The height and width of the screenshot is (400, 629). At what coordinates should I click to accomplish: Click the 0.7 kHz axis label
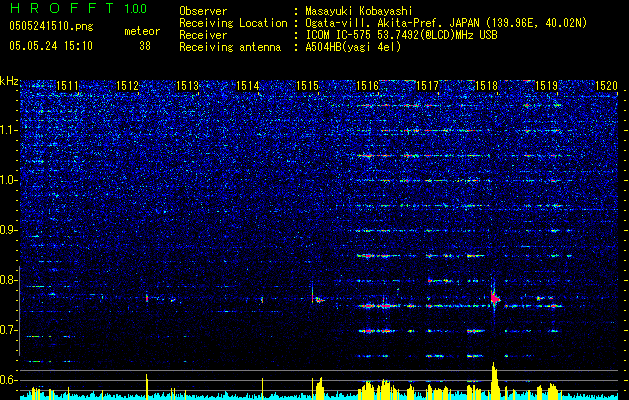point(9,330)
